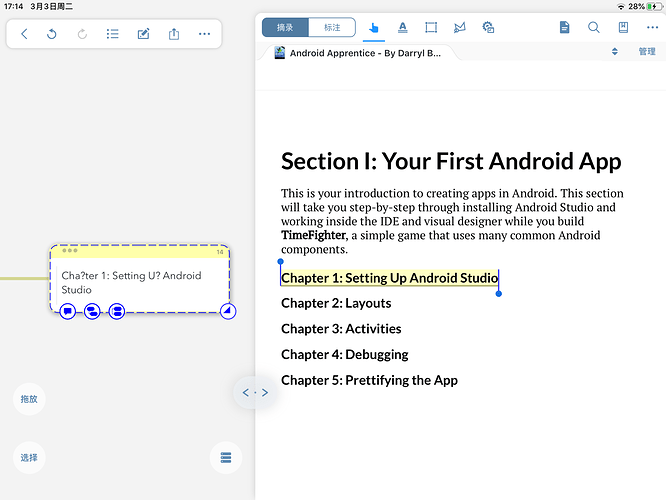666x500 pixels.
Task: Tap the card's third circular action icon
Action: pos(117,311)
